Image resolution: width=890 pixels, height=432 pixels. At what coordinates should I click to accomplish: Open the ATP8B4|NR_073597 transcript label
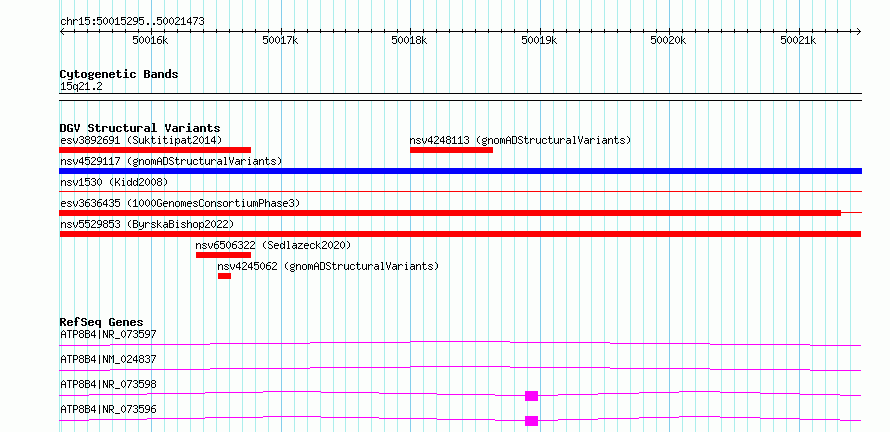click(x=108, y=334)
